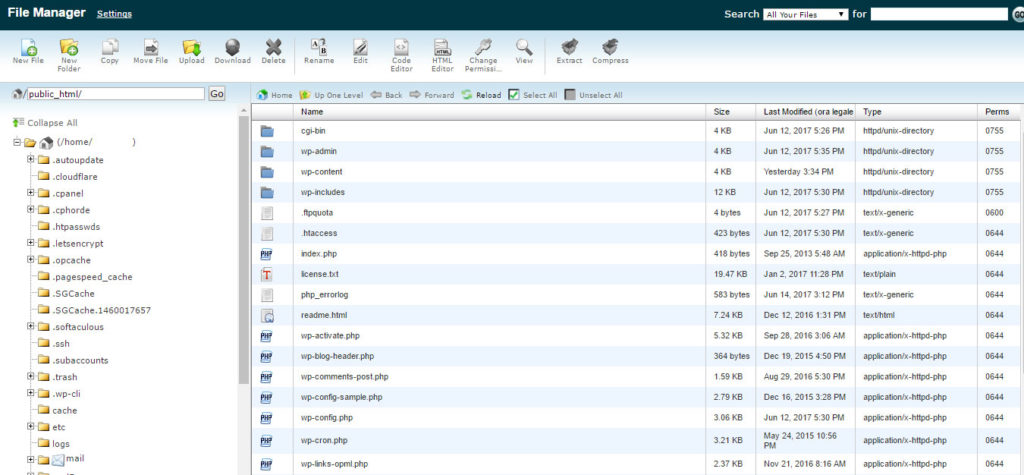Click the Download toolbar icon
Screen dimensions: 1024x475
tap(232, 47)
